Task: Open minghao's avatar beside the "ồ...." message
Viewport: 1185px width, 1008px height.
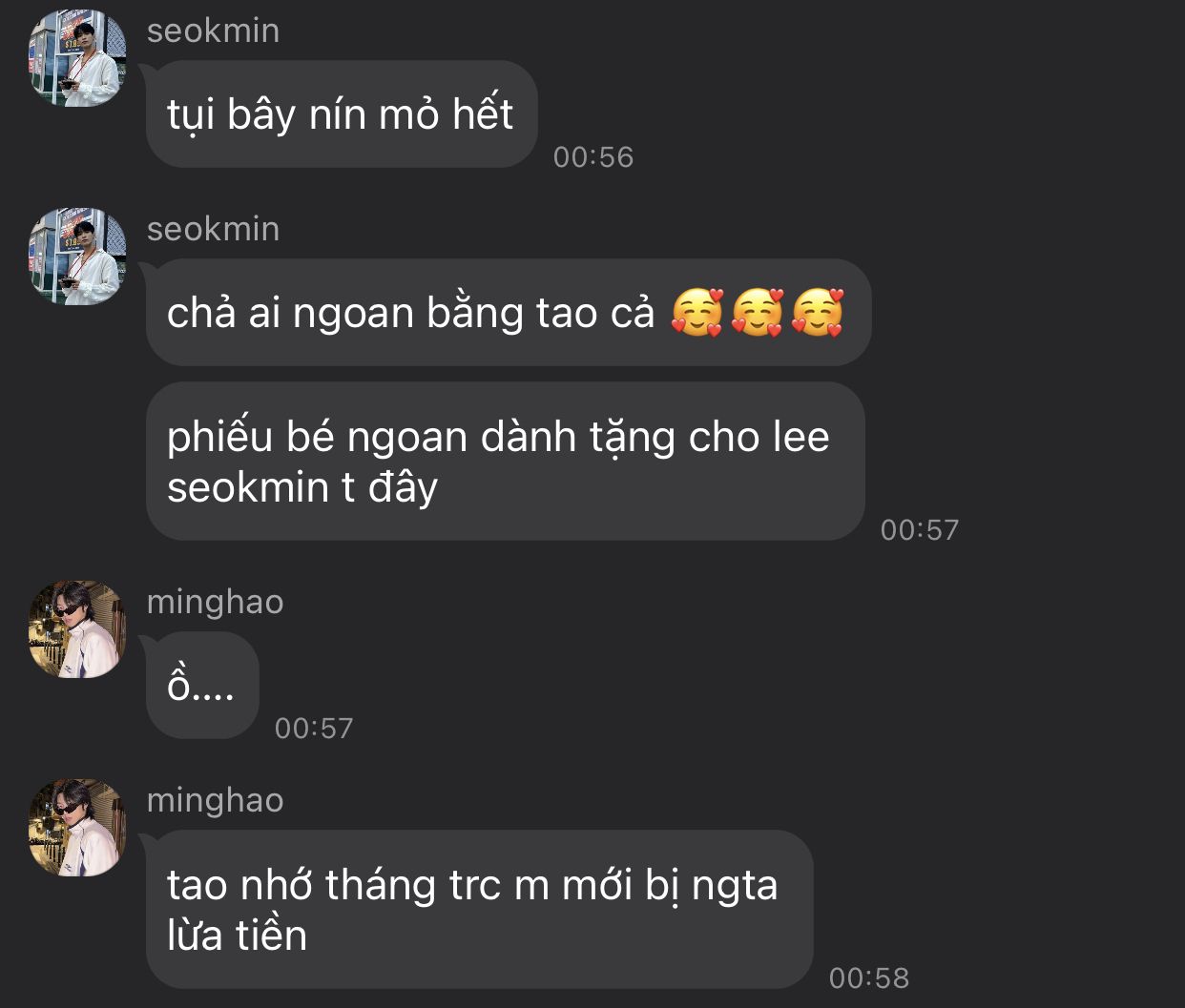Action: coord(77,629)
